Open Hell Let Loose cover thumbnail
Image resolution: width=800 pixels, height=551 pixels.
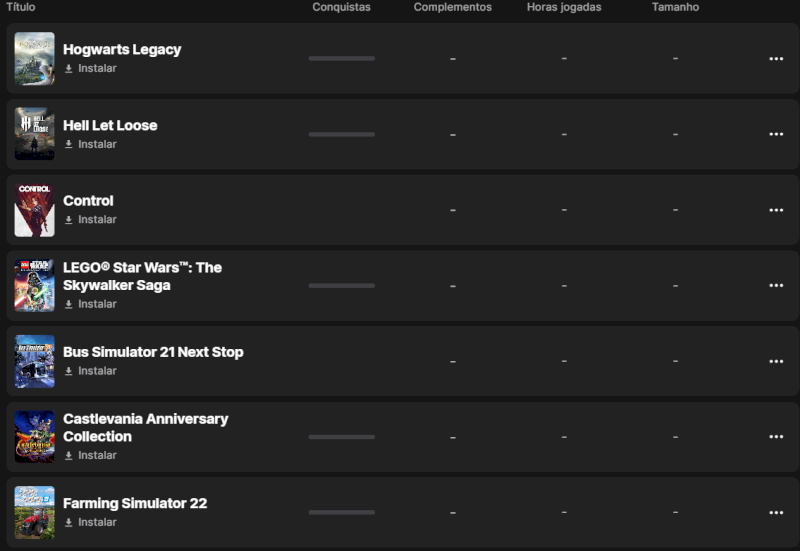[x=35, y=134]
